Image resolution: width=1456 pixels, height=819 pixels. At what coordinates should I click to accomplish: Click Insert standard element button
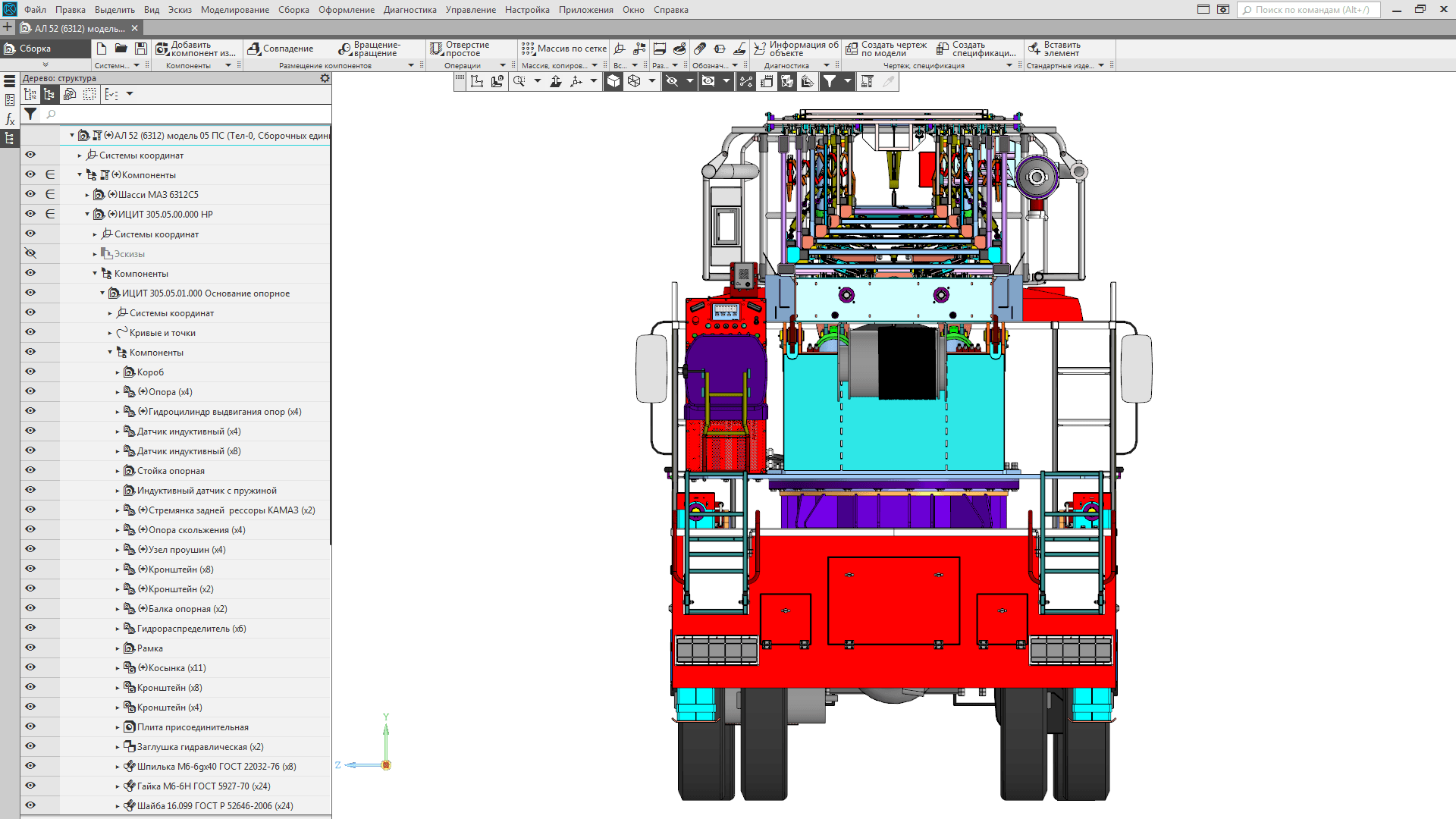[1034, 49]
